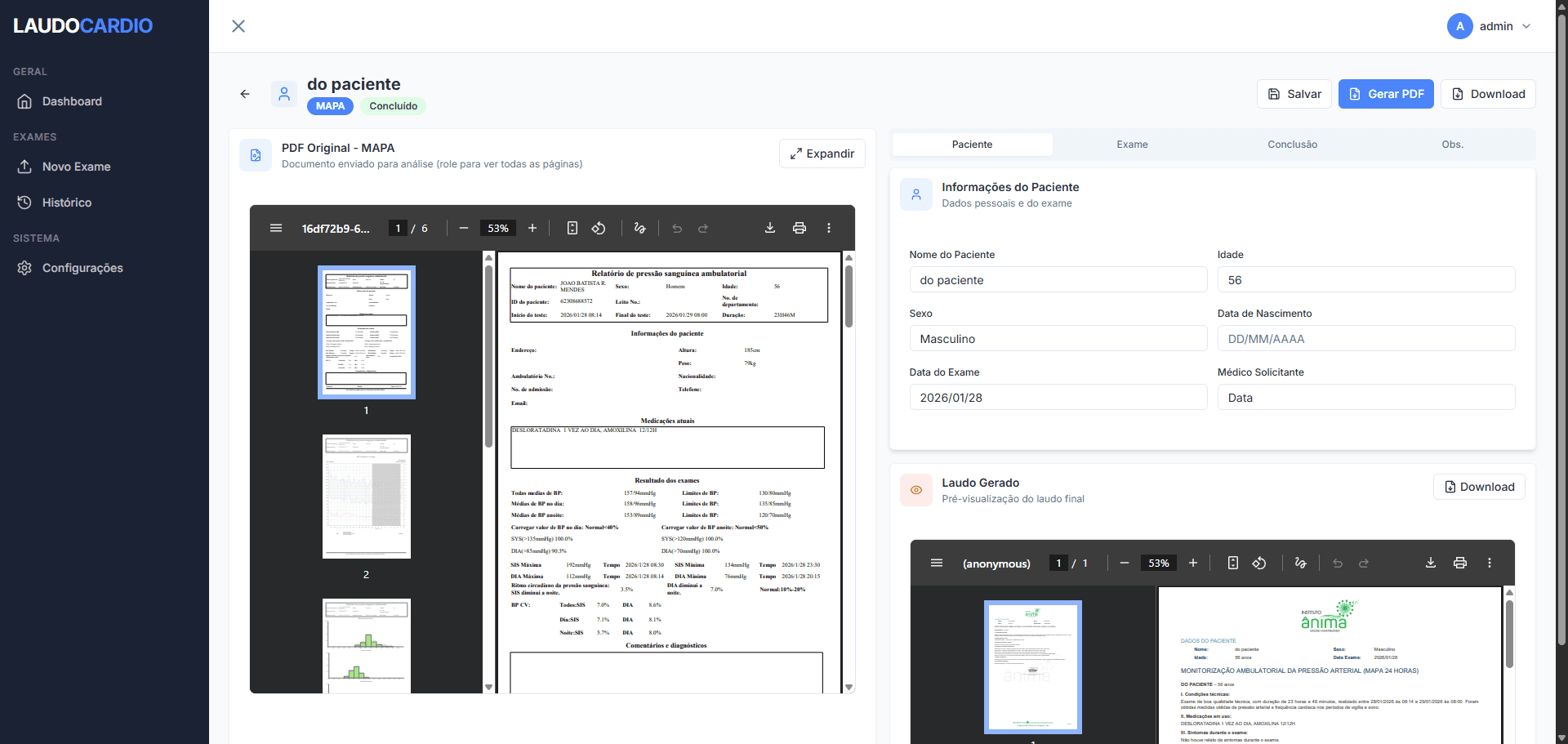Select the draw annotation tool in original PDF
Screen dimensions: 1568x744
click(640, 228)
